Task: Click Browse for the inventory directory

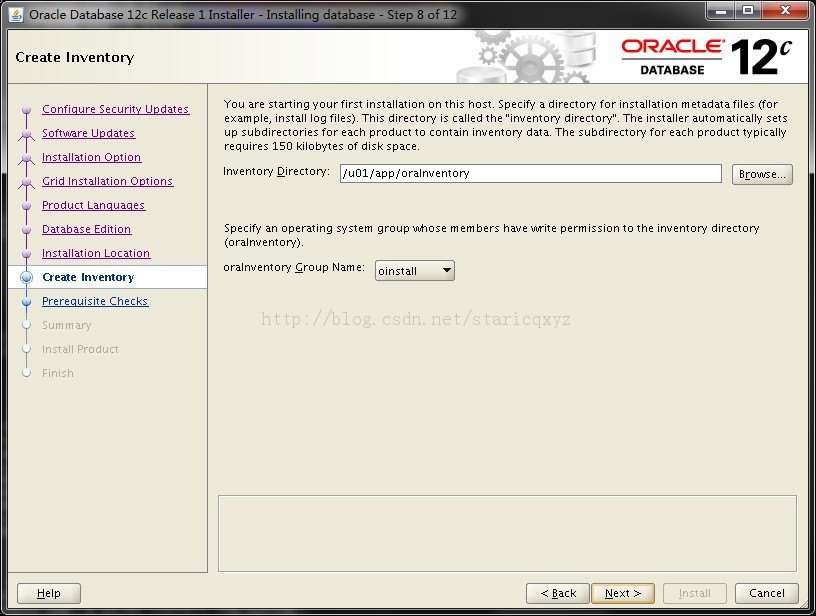Action: point(762,174)
